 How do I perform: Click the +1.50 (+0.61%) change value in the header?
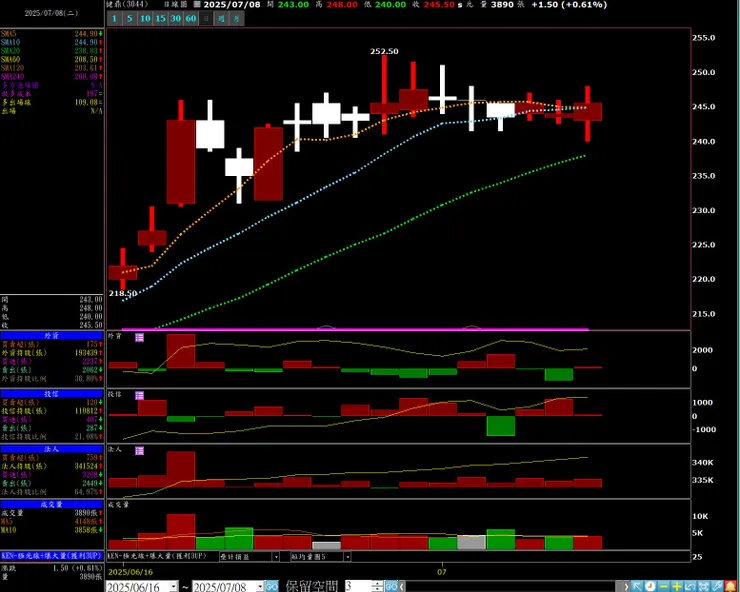click(x=569, y=5)
